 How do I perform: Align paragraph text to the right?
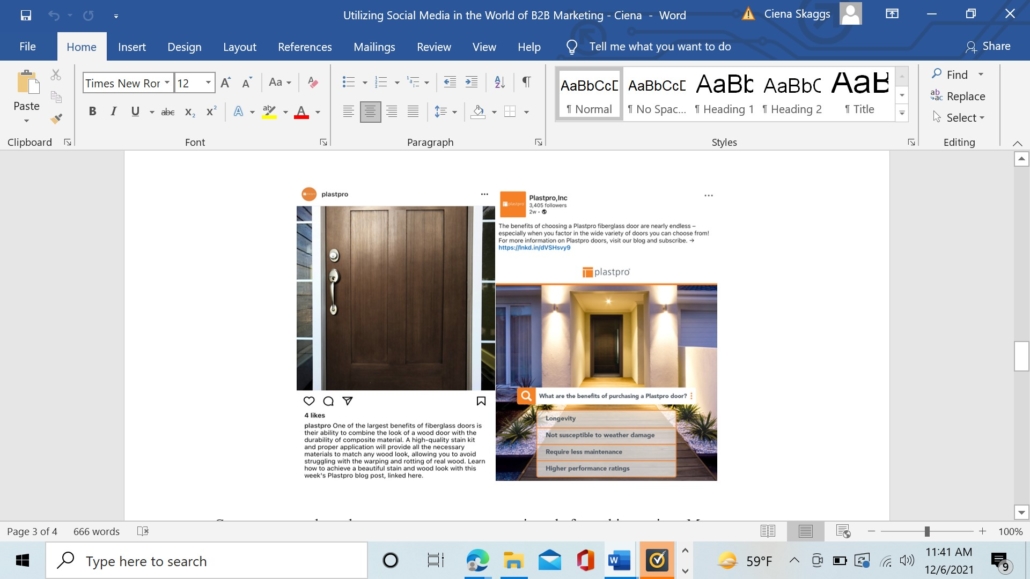[x=392, y=112]
